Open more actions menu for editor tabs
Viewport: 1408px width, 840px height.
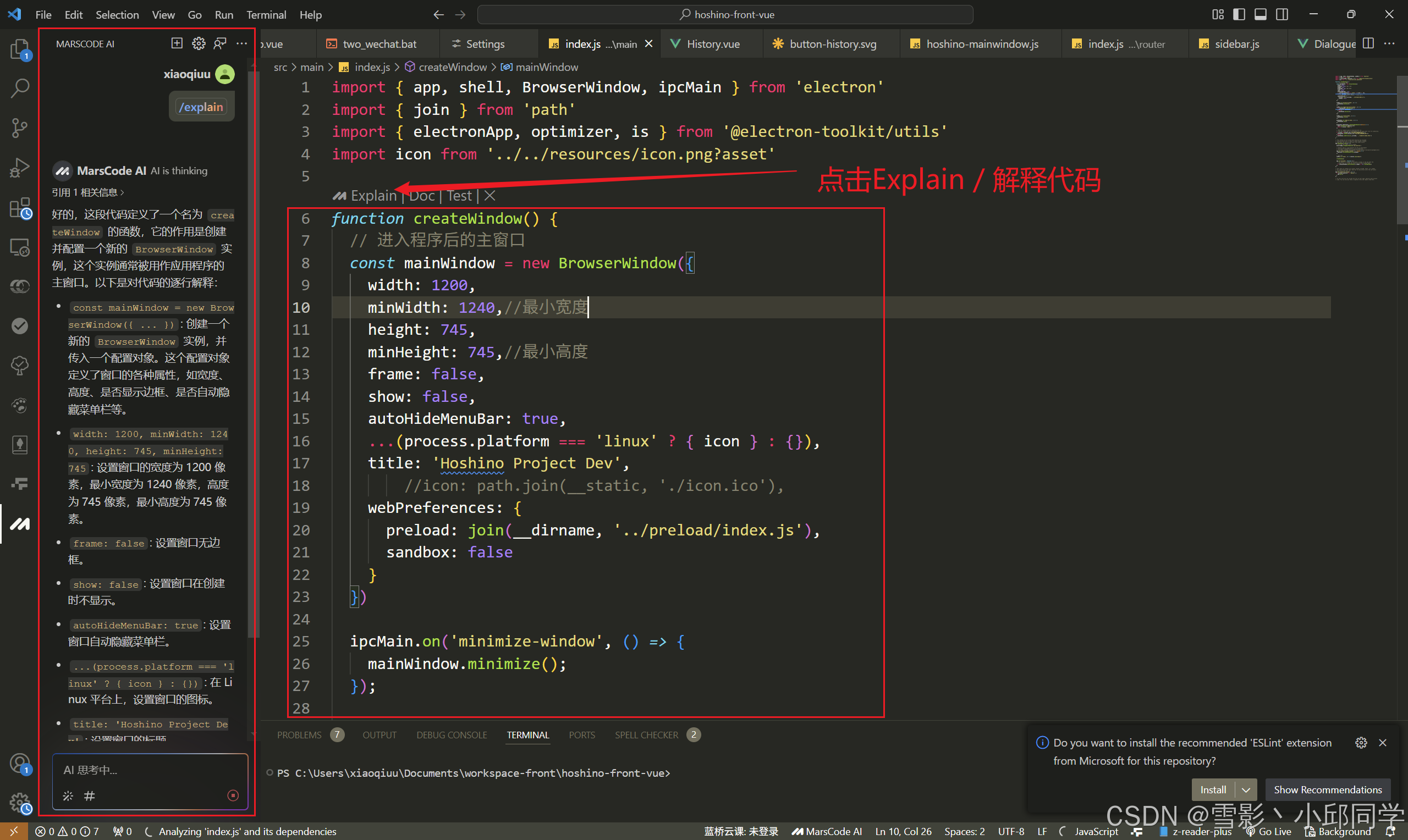(1390, 43)
